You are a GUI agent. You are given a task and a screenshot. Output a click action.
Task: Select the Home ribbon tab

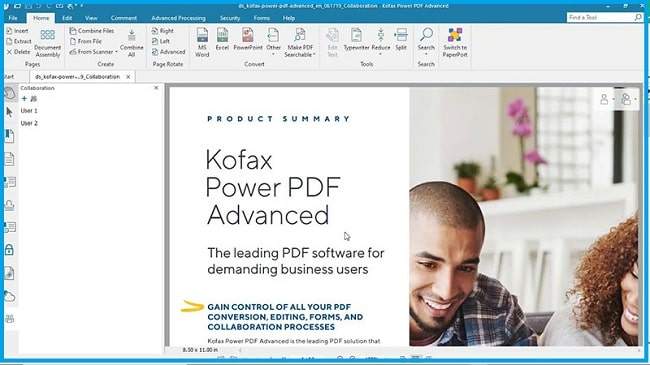pos(41,18)
